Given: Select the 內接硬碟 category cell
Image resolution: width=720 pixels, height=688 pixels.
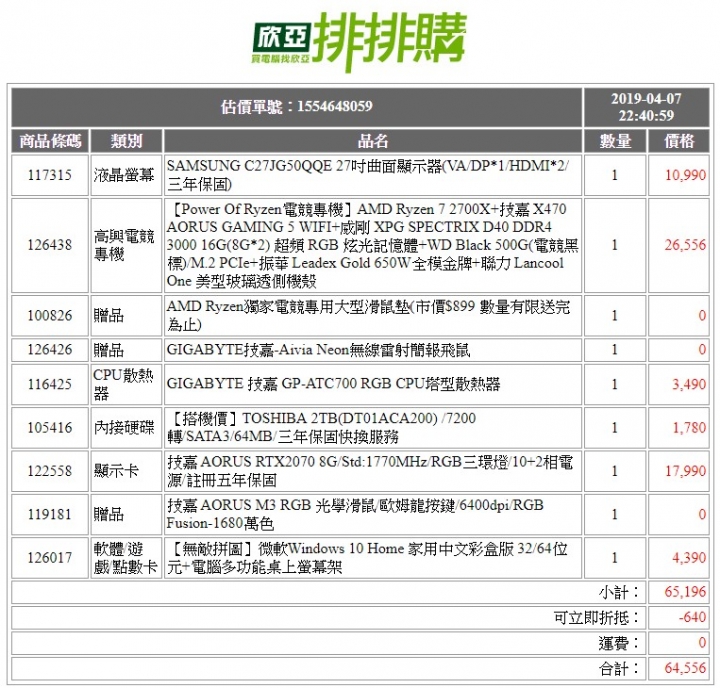Looking at the screenshot, I should [126, 428].
